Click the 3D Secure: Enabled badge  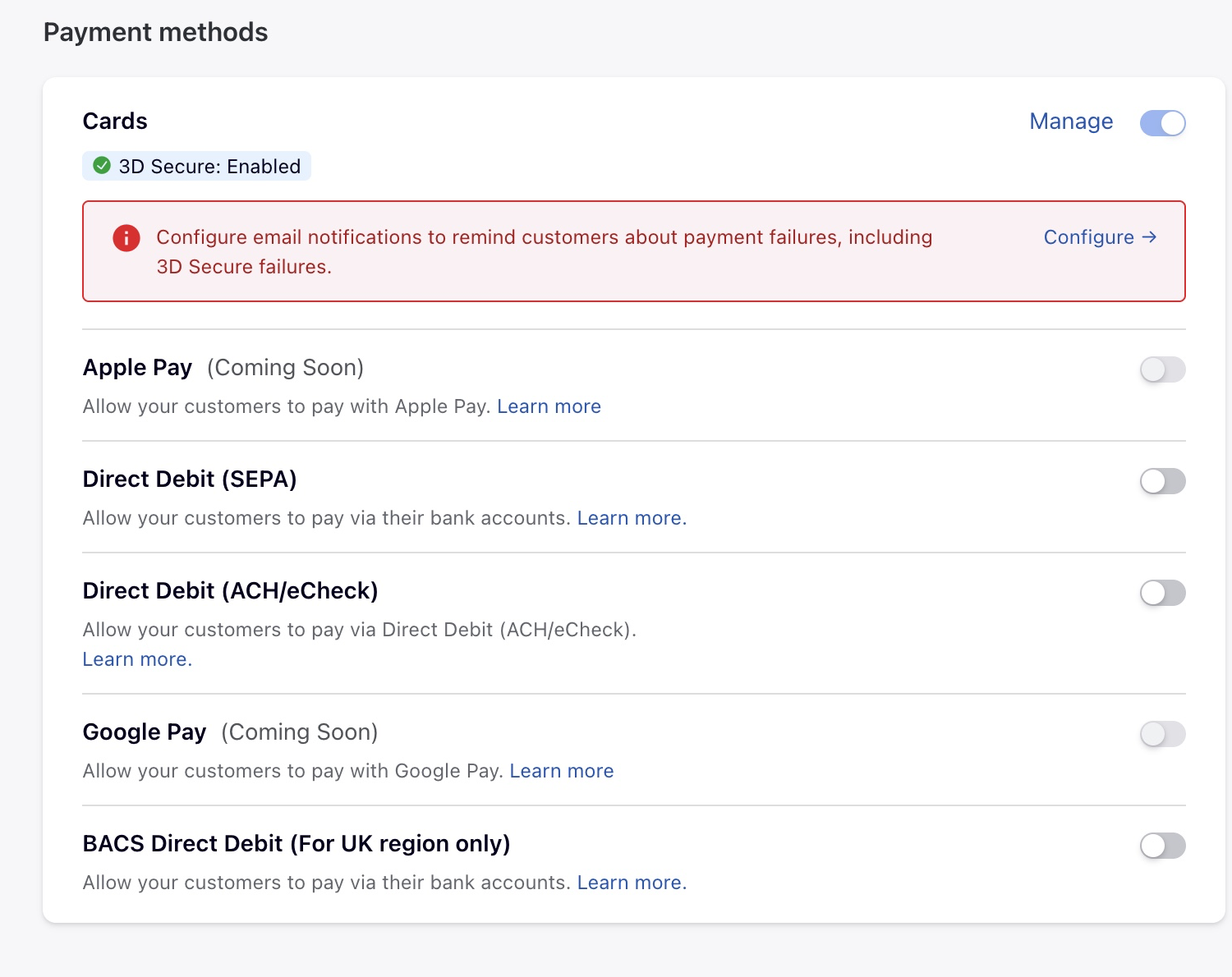(x=196, y=166)
